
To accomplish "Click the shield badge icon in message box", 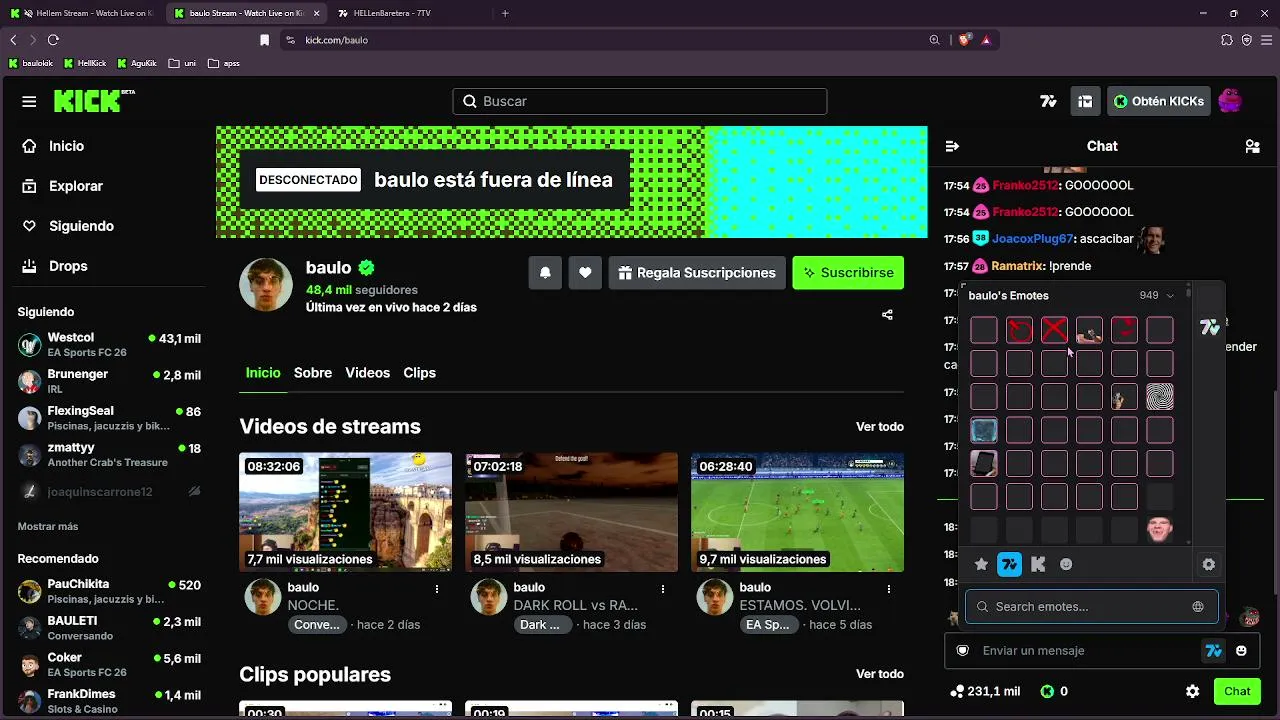I will (x=963, y=651).
